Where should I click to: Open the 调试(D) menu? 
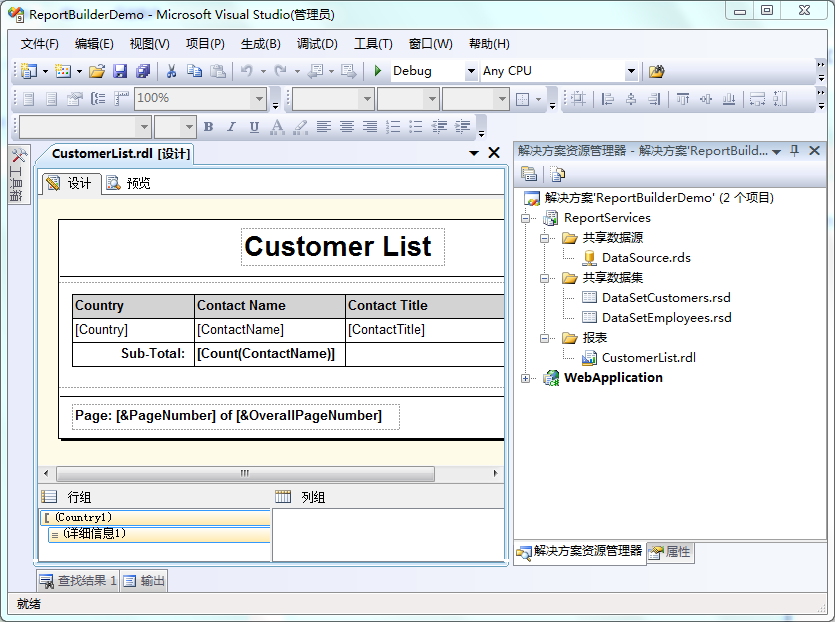pos(317,44)
